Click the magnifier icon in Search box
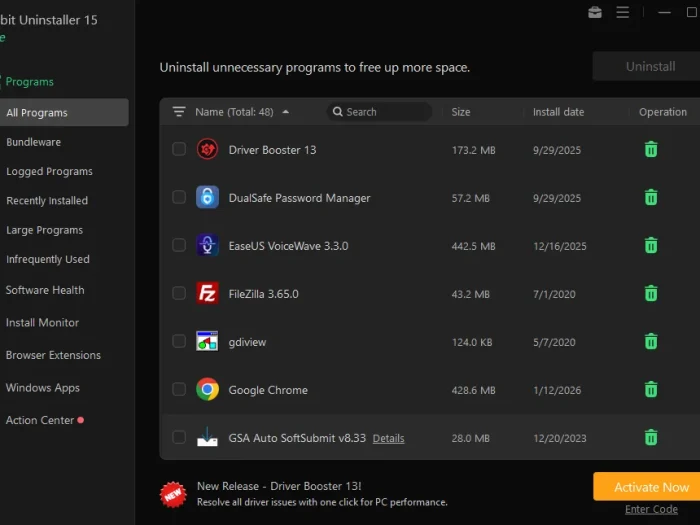This screenshot has height=525, width=700. click(338, 112)
